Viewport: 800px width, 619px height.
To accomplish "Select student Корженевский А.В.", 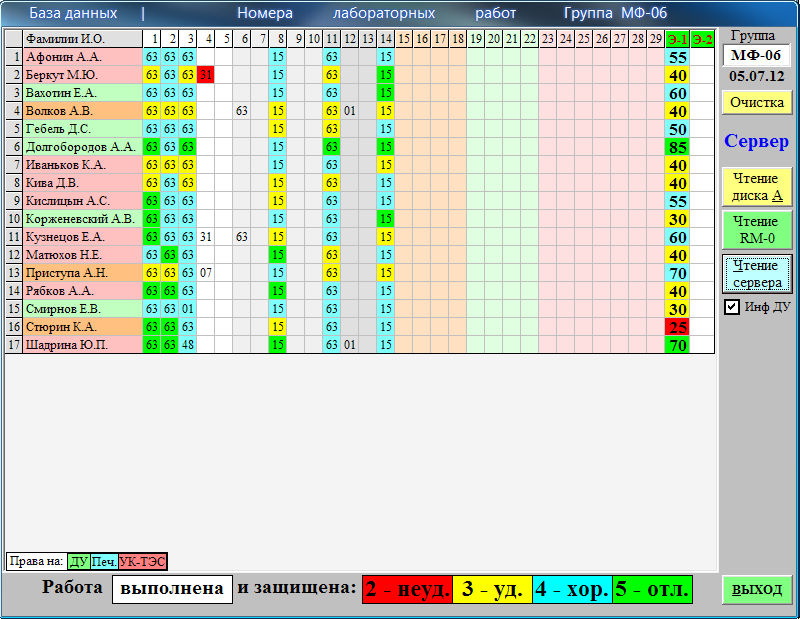I will tap(83, 219).
